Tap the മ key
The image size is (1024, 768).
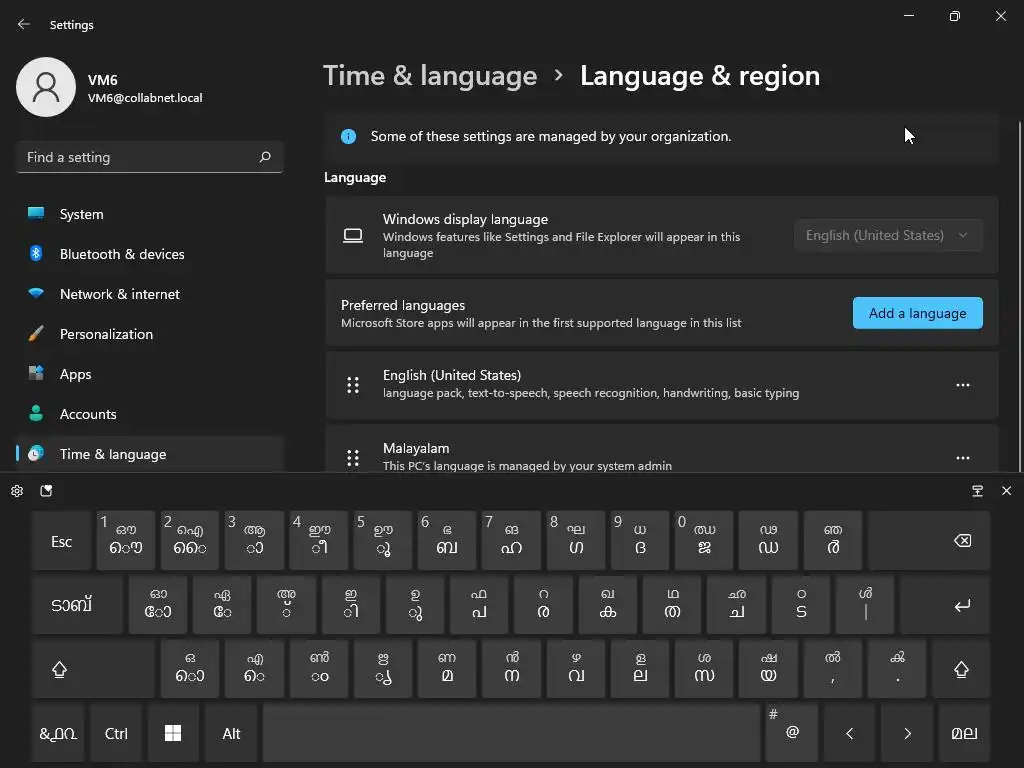tap(447, 669)
